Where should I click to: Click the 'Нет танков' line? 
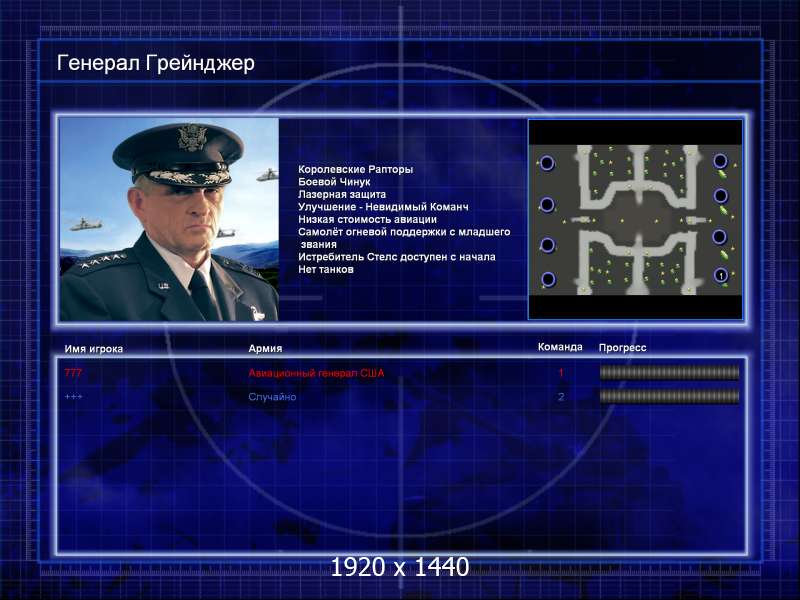[x=326, y=269]
